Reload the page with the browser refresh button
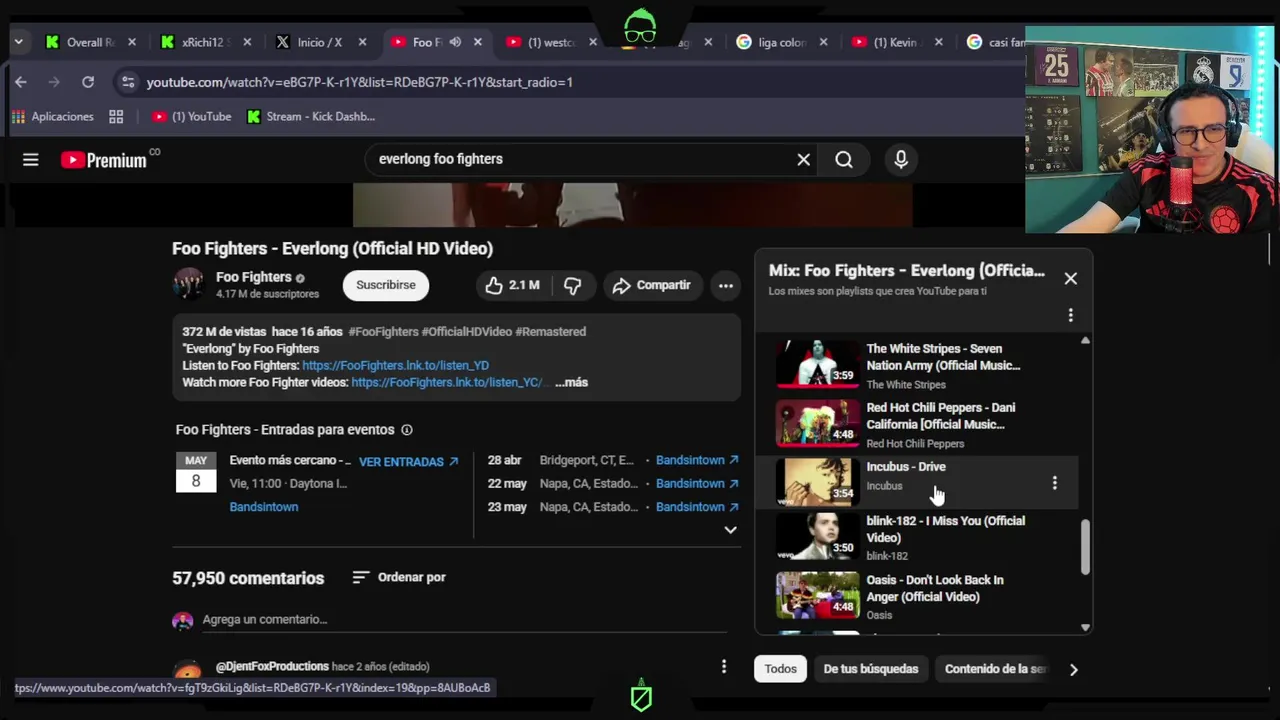 [x=88, y=82]
